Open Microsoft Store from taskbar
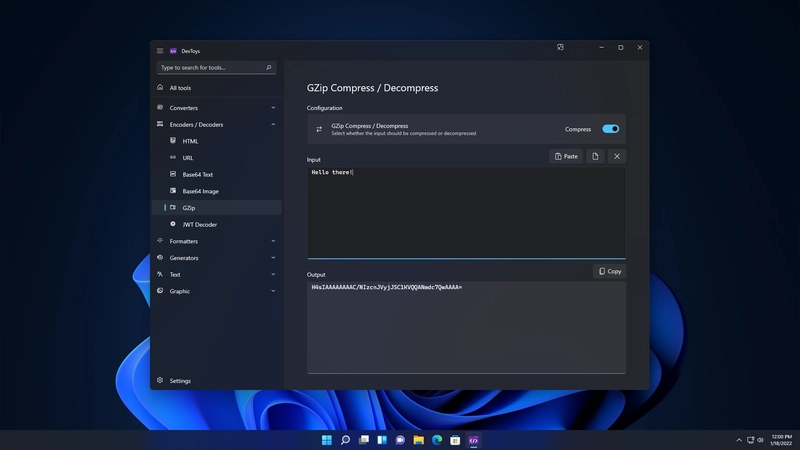Screen dimensions: 800x450 click(x=455, y=440)
